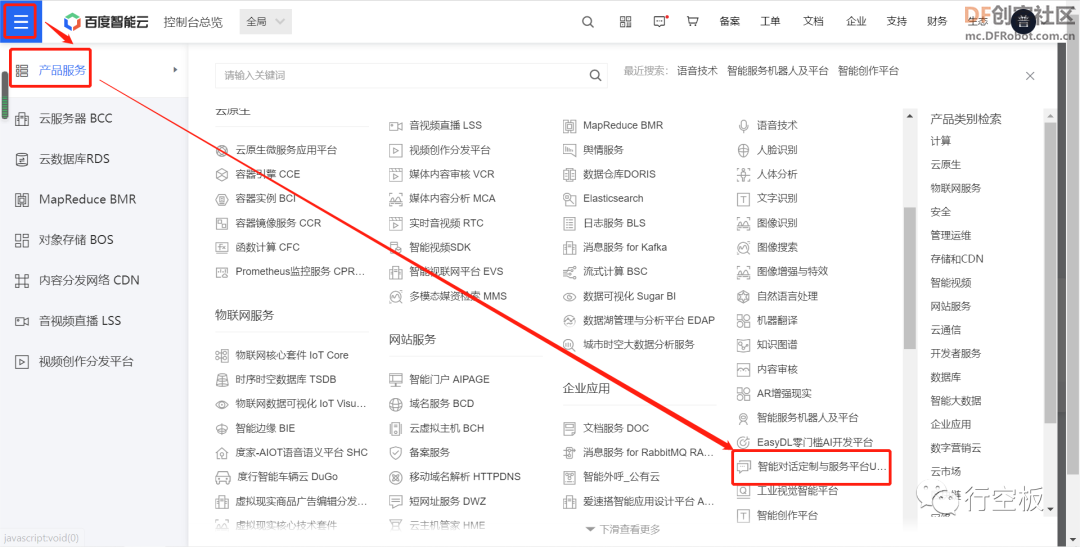The image size is (1080, 547).
Task: Click the product list scroll-up arrow
Action: click(x=909, y=116)
